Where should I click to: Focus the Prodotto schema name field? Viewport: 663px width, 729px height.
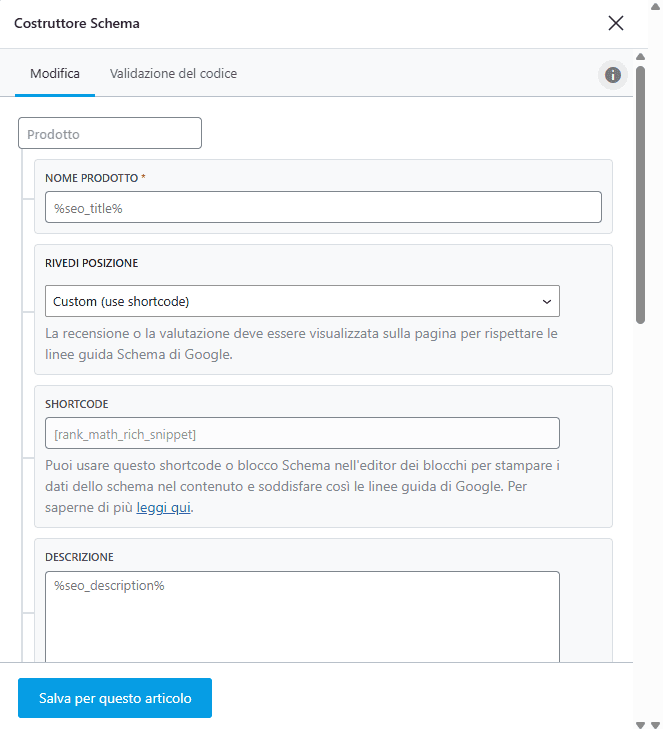110,134
